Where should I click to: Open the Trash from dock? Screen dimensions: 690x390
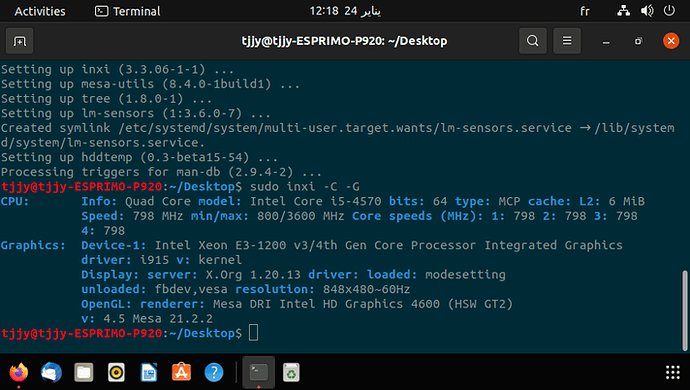(x=291, y=373)
